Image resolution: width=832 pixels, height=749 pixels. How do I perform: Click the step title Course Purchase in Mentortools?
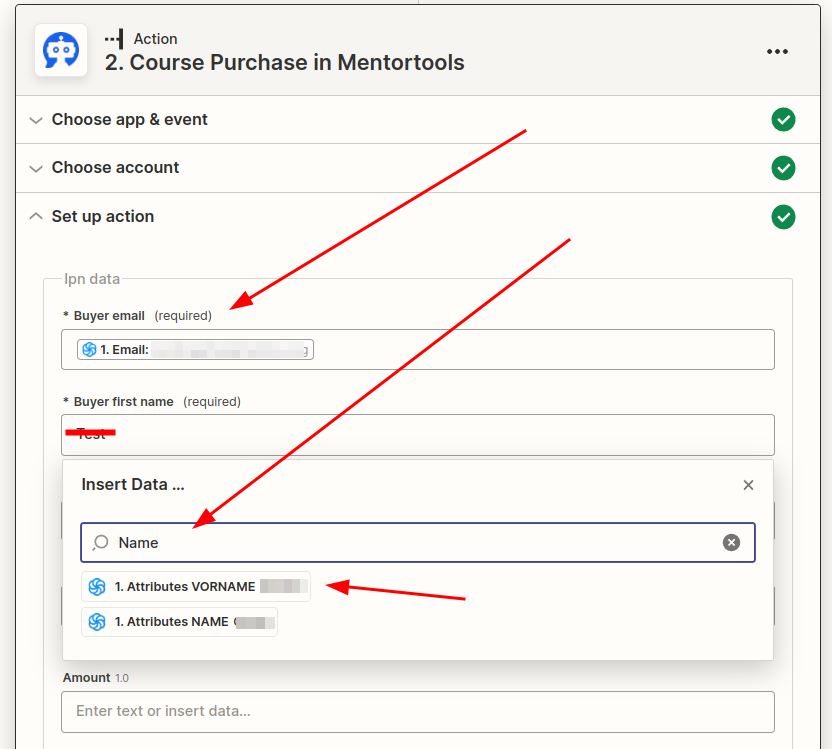coord(284,63)
